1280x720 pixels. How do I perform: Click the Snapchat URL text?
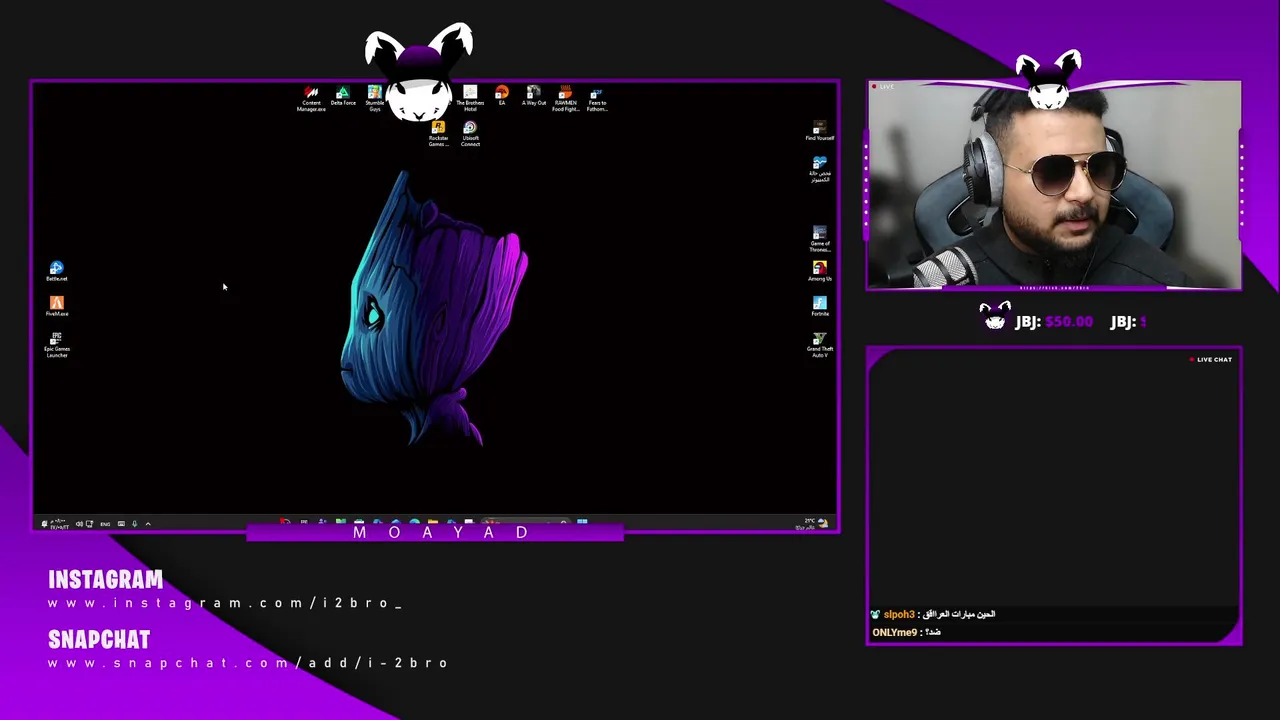248,663
